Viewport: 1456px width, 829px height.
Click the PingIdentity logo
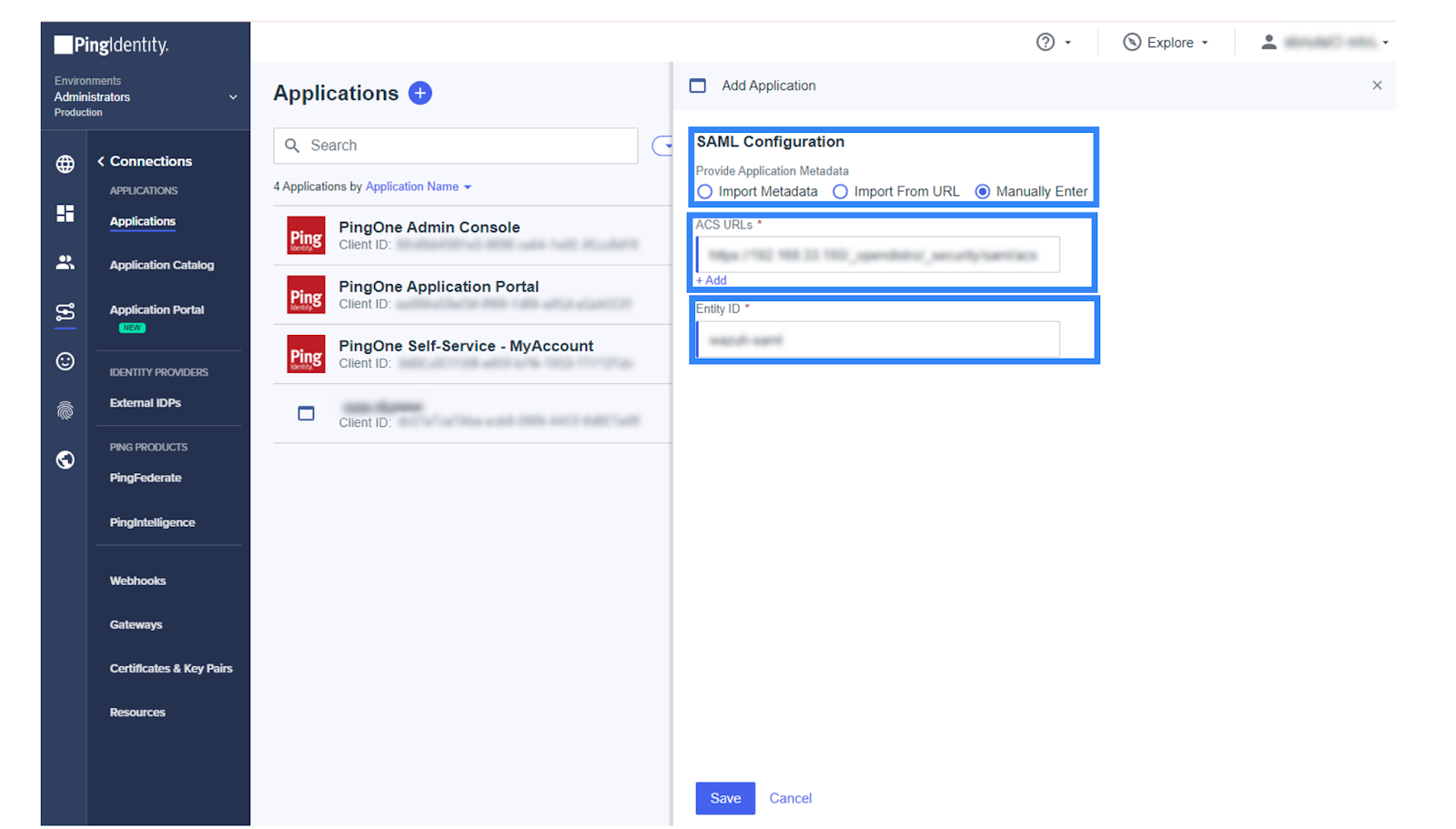(x=111, y=45)
